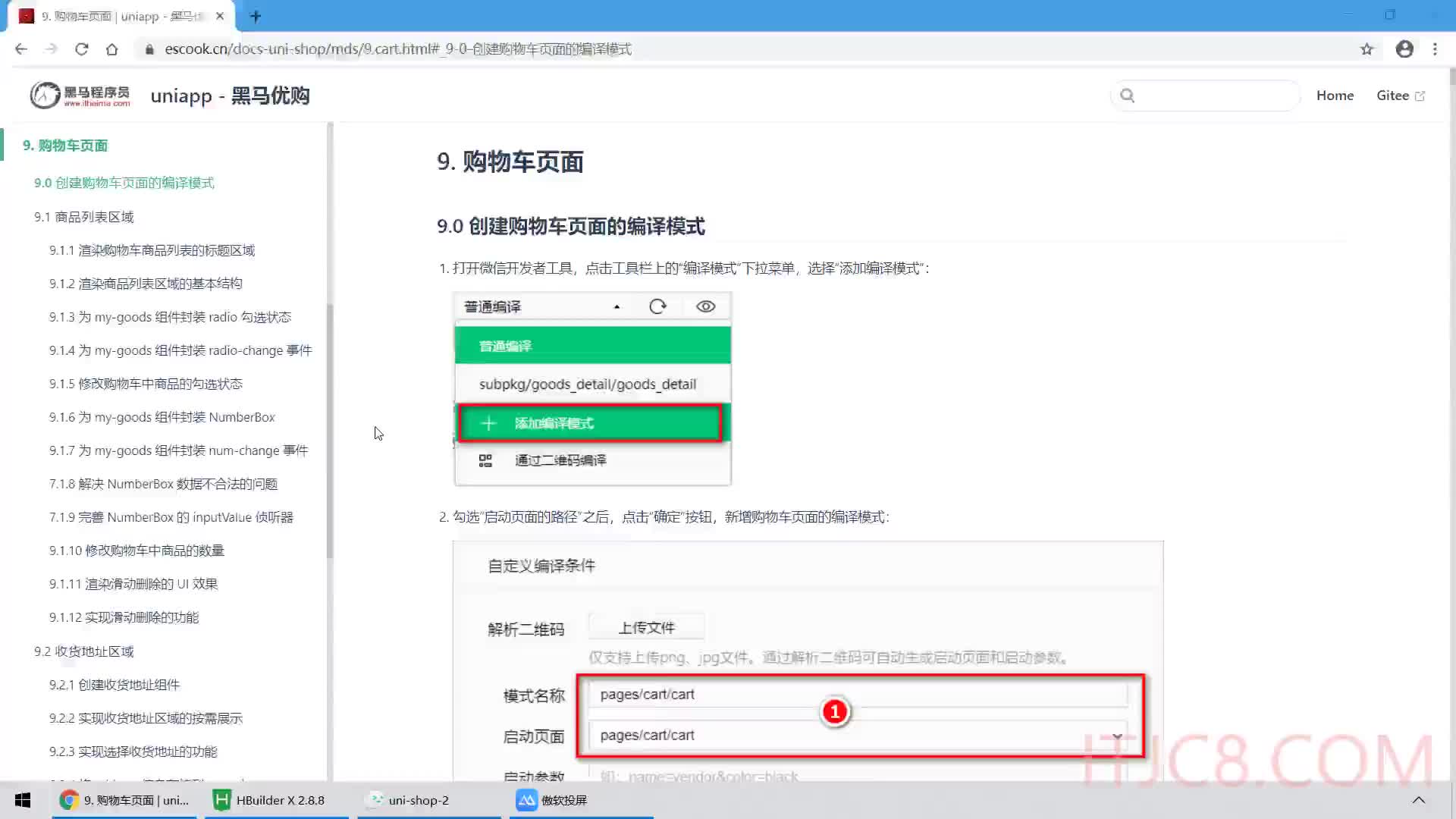
Task: Focus the documentation search box
Action: pos(1206,96)
